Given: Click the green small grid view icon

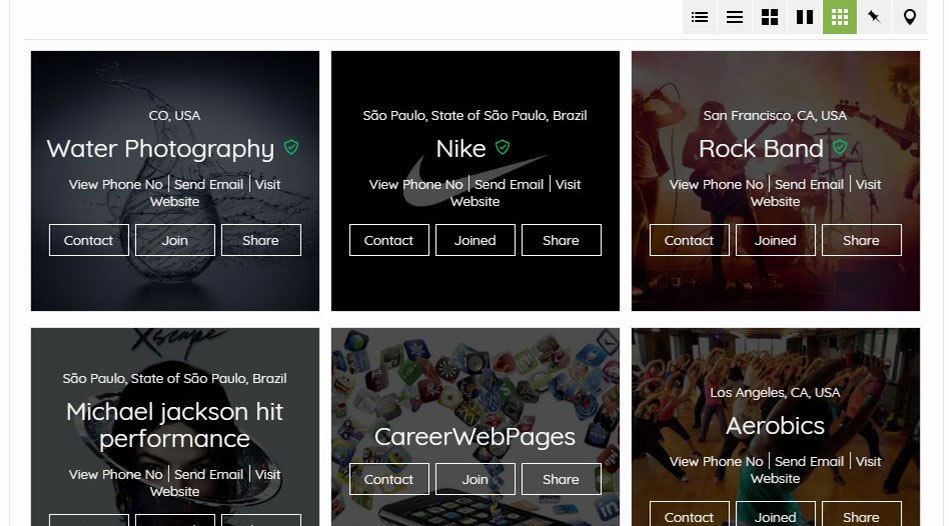Looking at the screenshot, I should point(840,17).
